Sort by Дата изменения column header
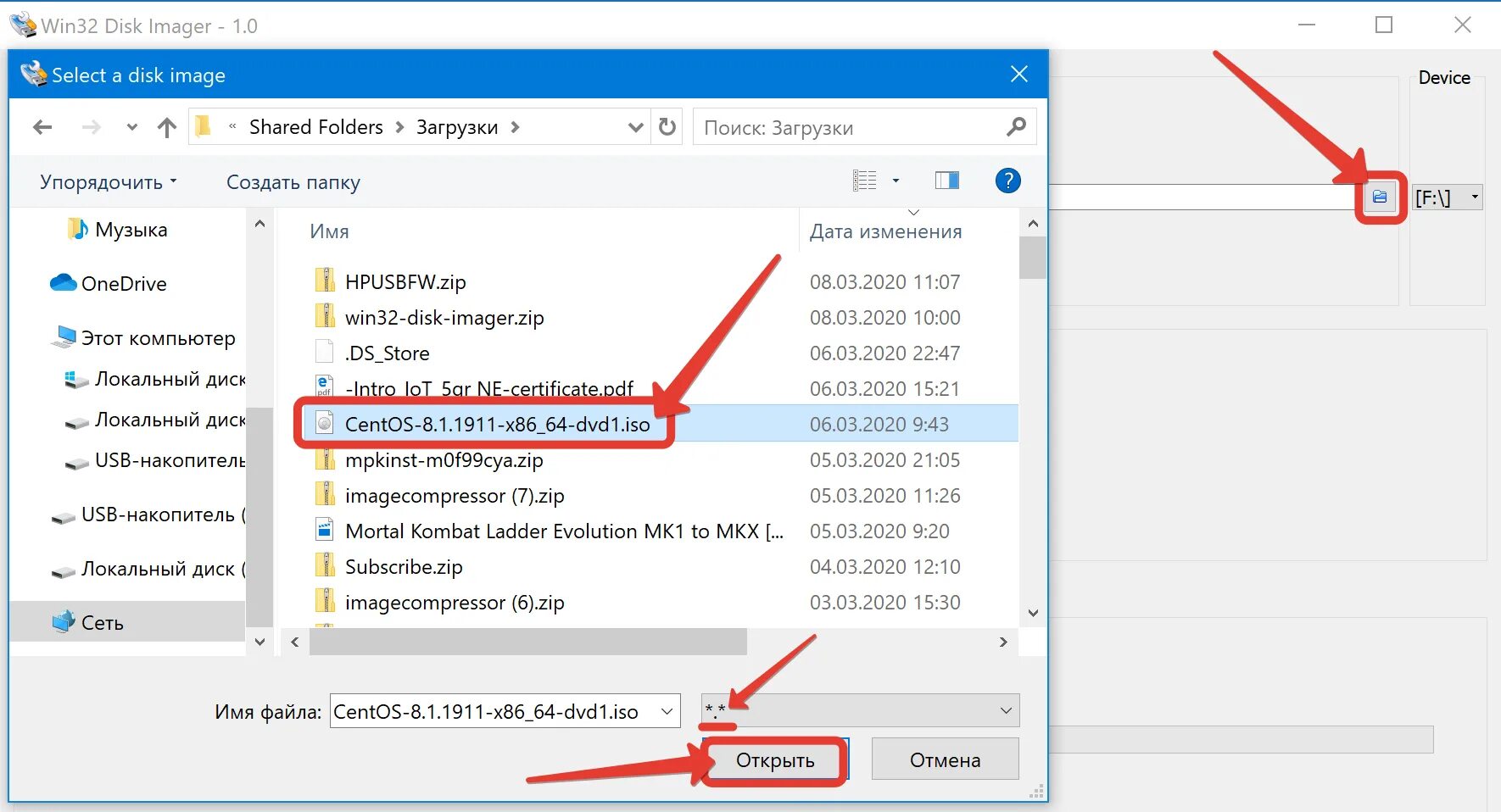The width and height of the screenshot is (1501, 812). point(885,231)
